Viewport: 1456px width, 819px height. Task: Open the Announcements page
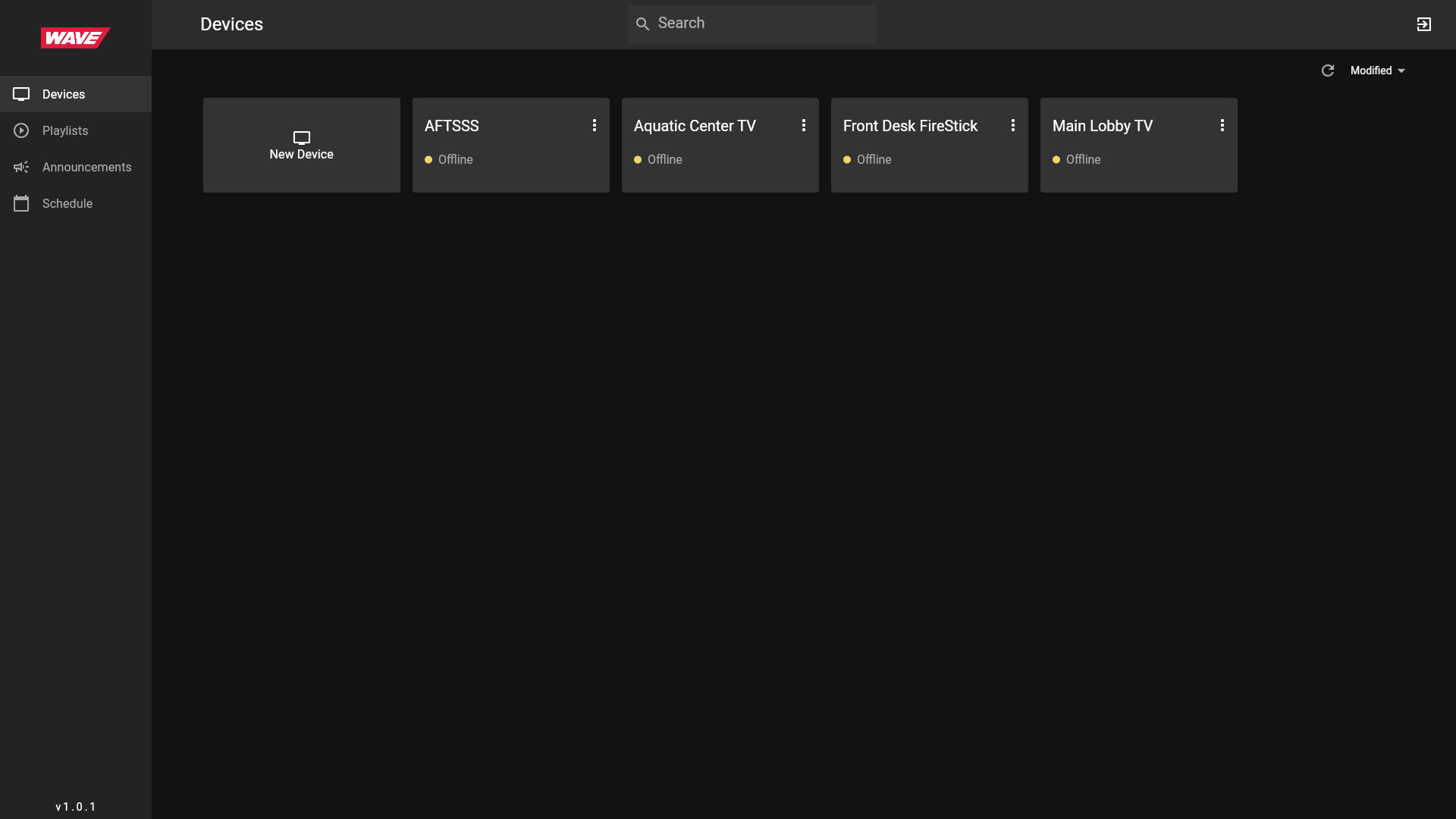pos(86,167)
